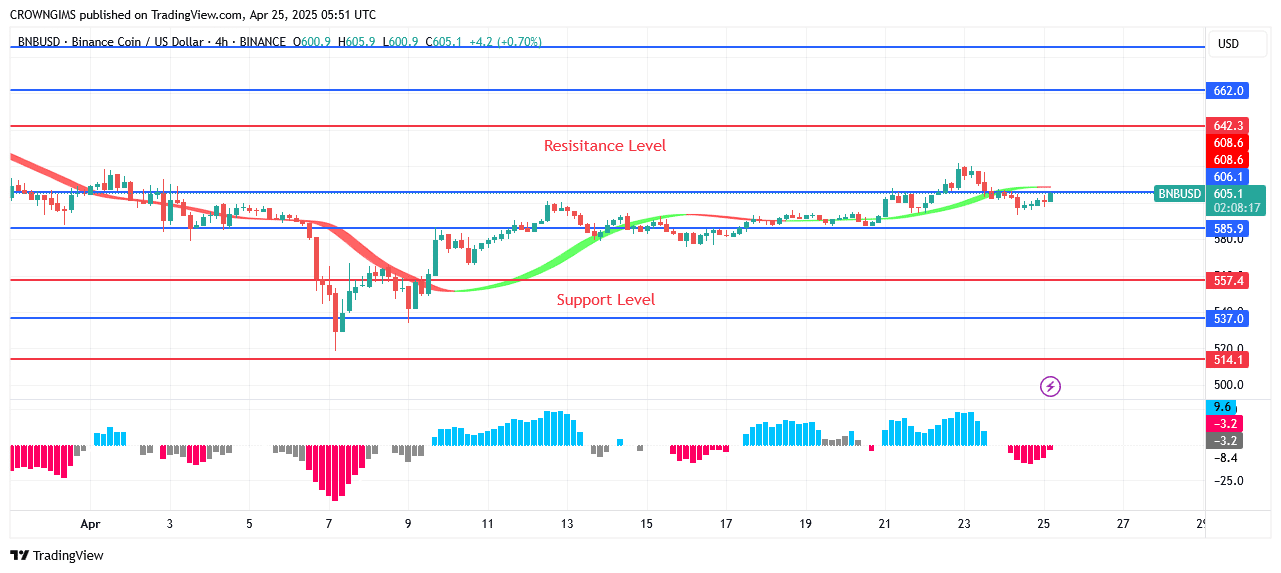1281x573 pixels.
Task: Click the 514.1 red price label
Action: pos(1228,360)
